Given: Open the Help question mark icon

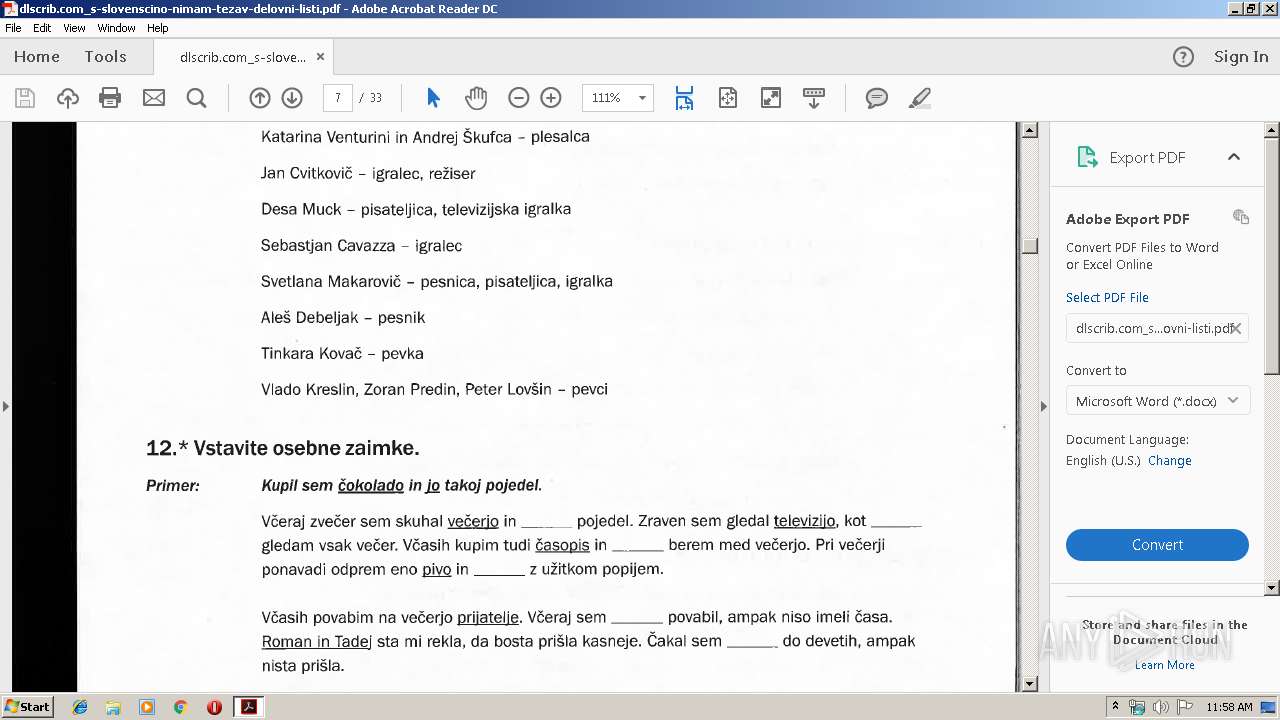Looking at the screenshot, I should [1183, 57].
